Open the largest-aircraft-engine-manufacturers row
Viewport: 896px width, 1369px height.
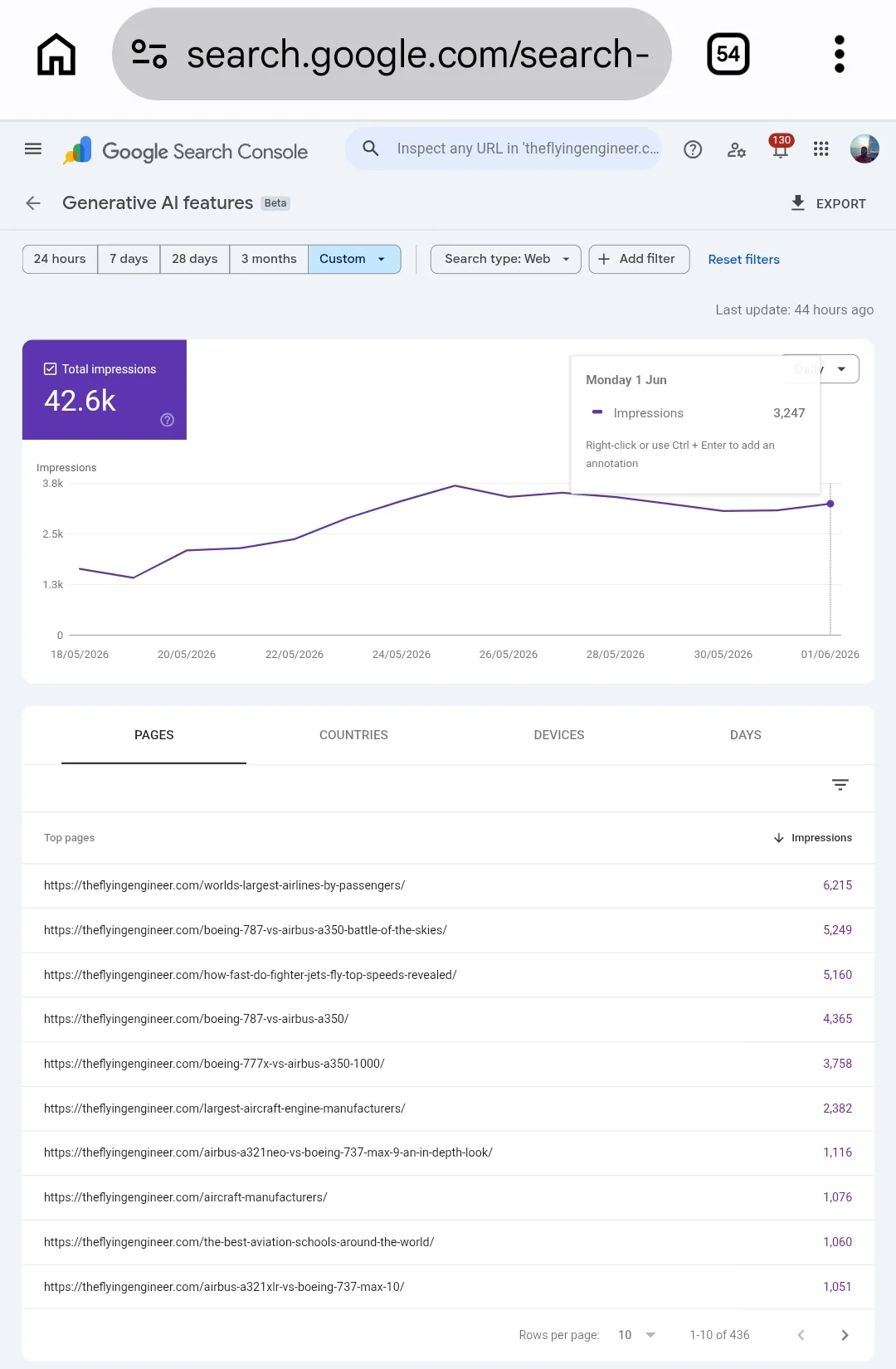448,1108
